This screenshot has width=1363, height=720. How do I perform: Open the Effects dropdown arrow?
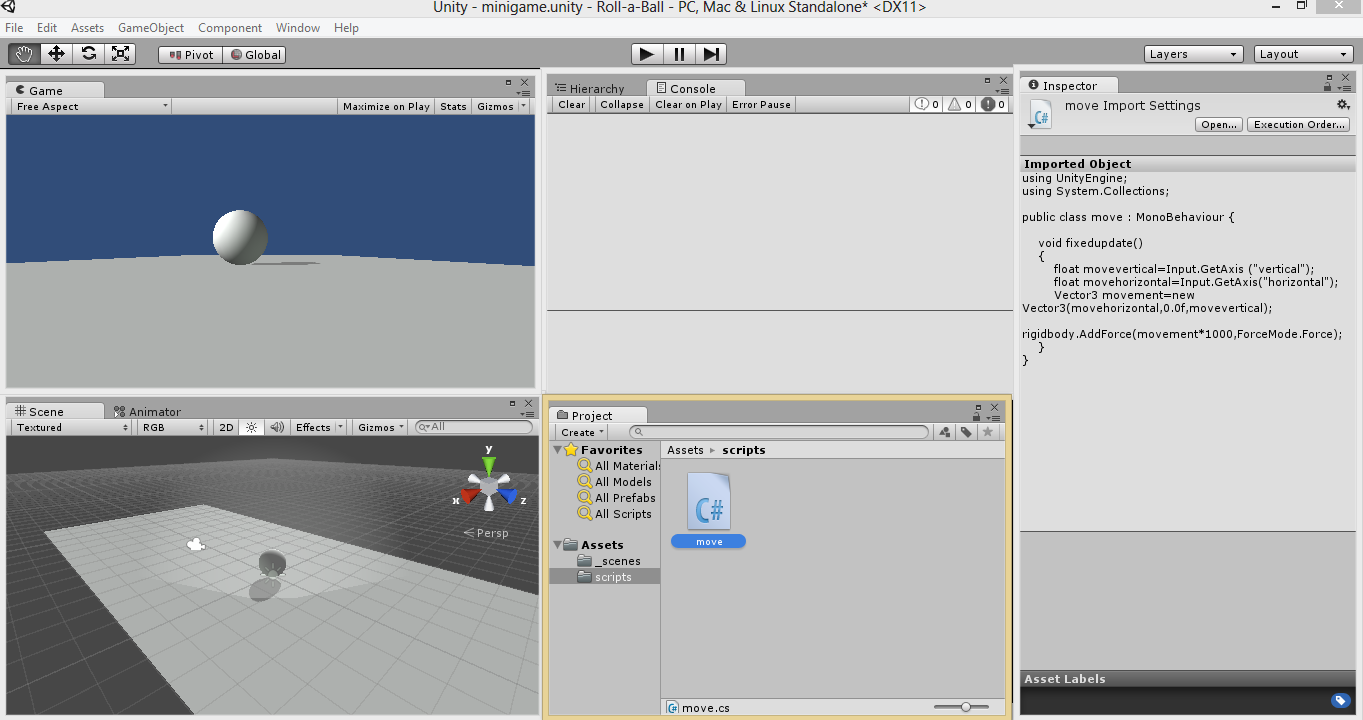340,427
